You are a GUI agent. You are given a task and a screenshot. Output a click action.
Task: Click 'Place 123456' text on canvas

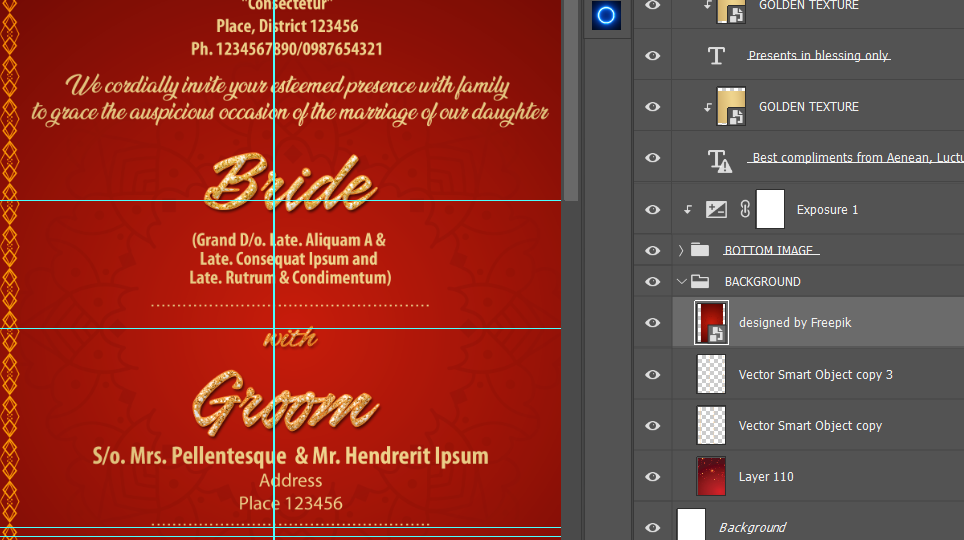tap(291, 504)
